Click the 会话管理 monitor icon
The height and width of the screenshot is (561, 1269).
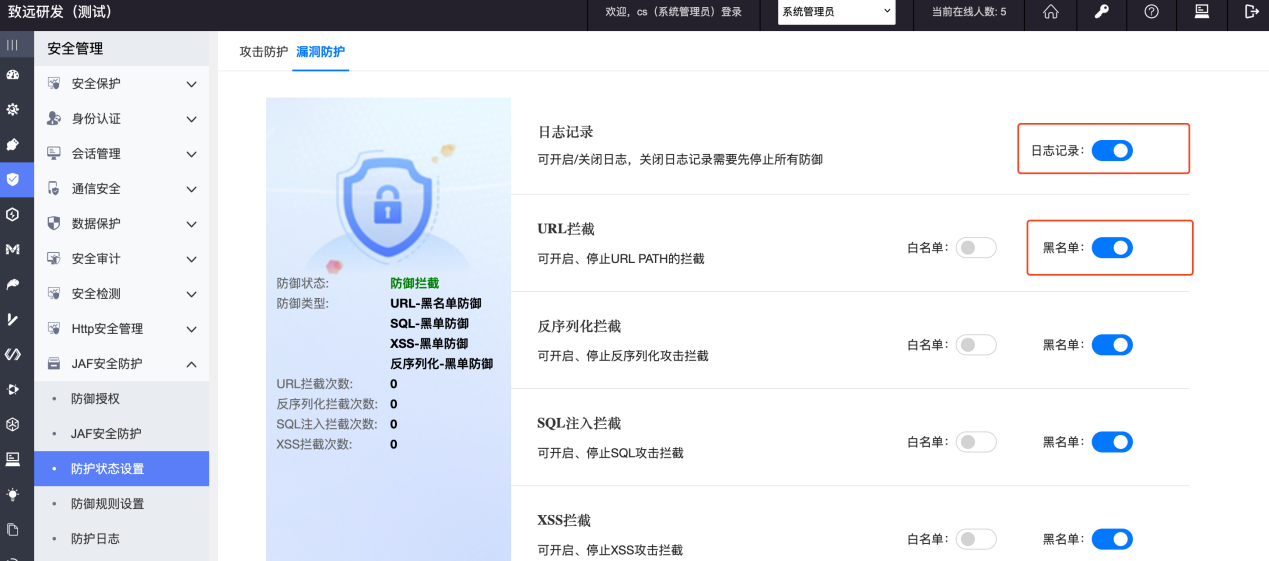point(54,154)
